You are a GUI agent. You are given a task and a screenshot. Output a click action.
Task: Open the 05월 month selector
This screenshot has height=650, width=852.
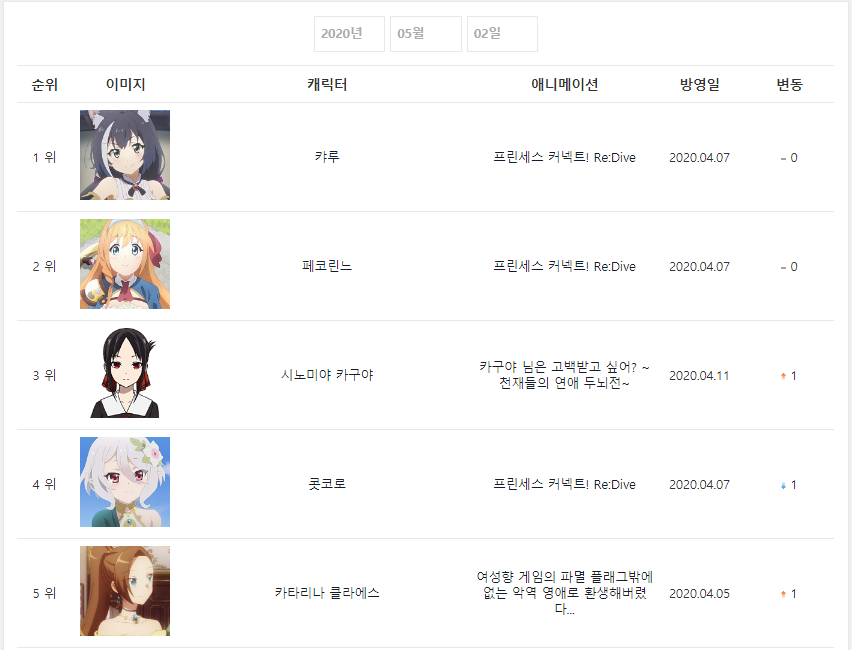click(425, 34)
